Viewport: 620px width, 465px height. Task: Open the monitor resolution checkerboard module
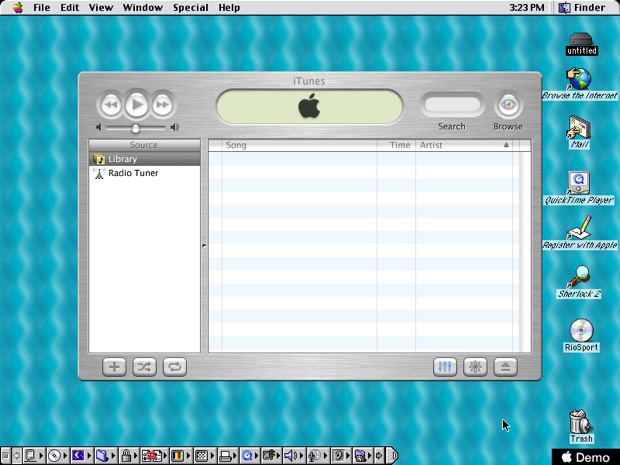coord(205,456)
